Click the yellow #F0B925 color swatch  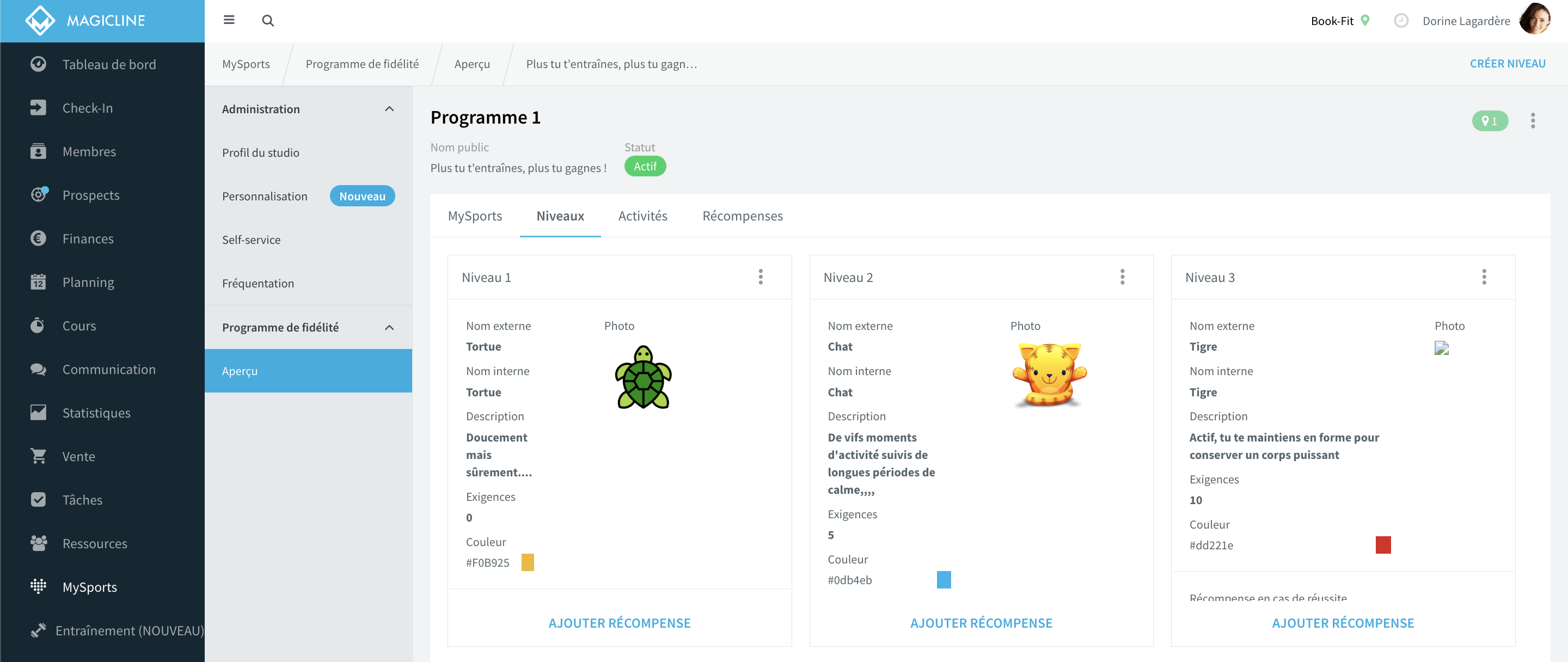[528, 562]
